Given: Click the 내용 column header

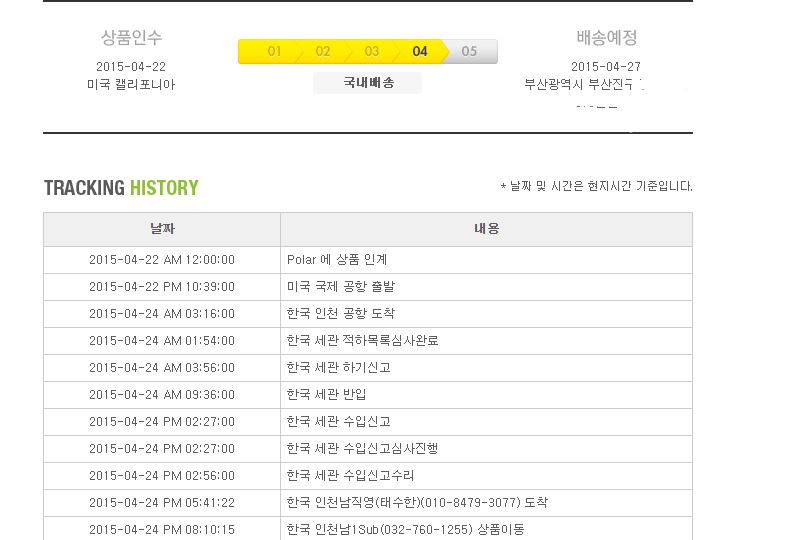Looking at the screenshot, I should [486, 229].
